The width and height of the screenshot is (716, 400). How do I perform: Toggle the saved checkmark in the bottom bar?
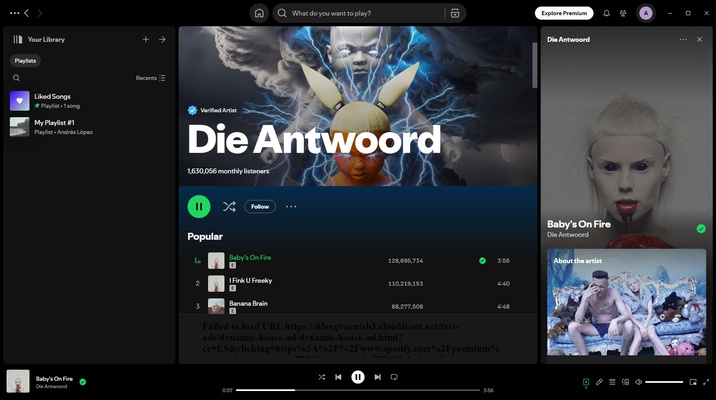pyautogui.click(x=83, y=382)
